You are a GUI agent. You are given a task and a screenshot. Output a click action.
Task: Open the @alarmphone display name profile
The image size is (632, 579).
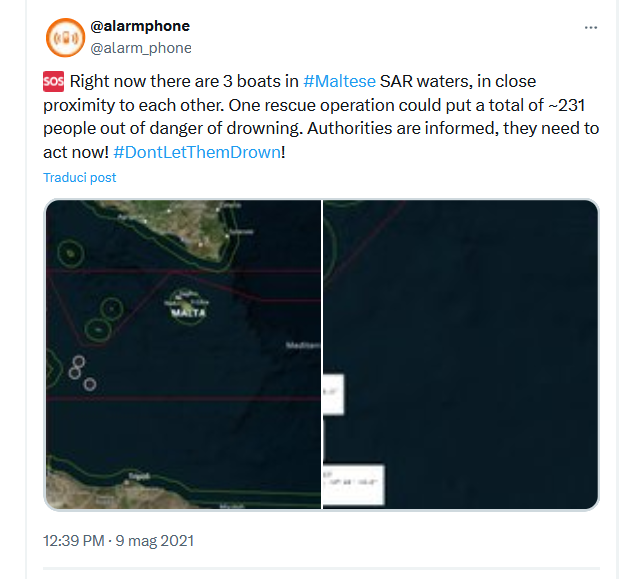140,26
